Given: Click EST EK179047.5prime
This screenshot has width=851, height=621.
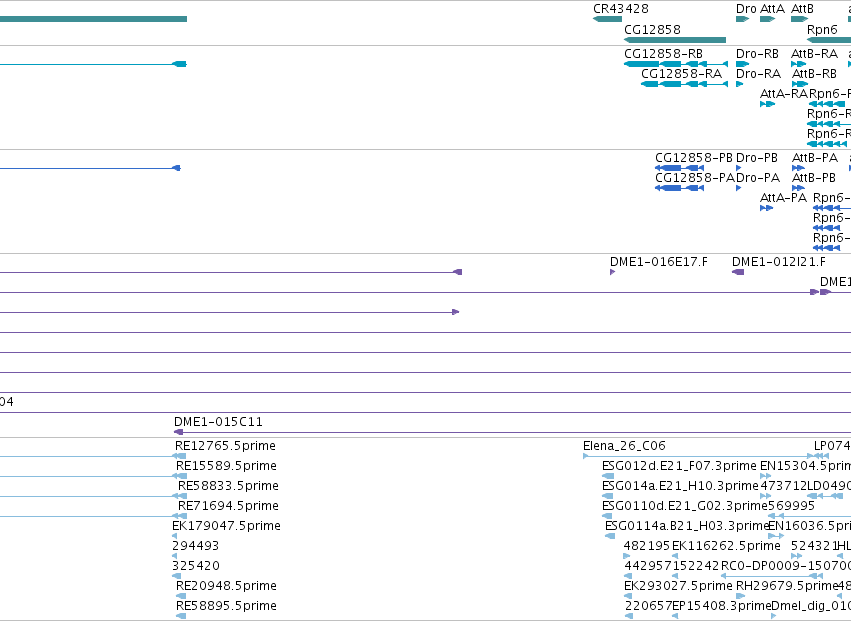Looking at the screenshot, I should pyautogui.click(x=174, y=536).
